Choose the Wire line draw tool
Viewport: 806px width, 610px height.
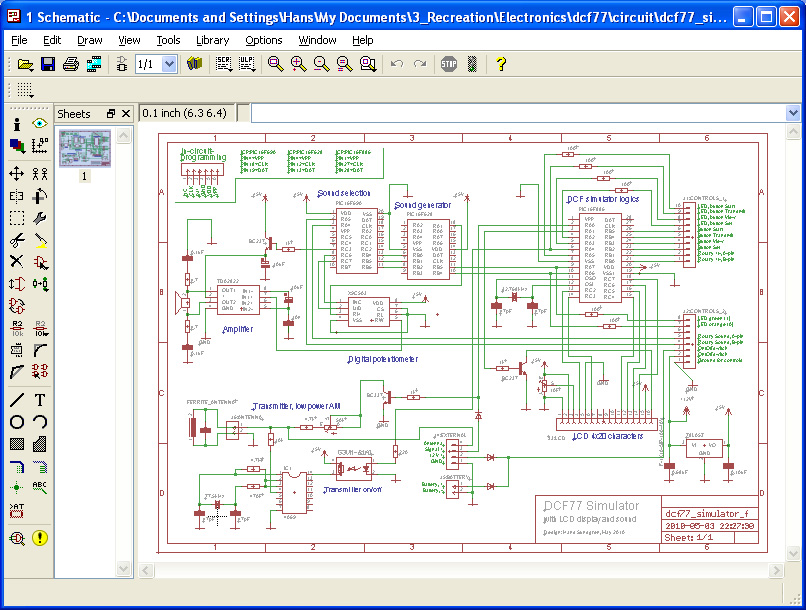(x=17, y=400)
